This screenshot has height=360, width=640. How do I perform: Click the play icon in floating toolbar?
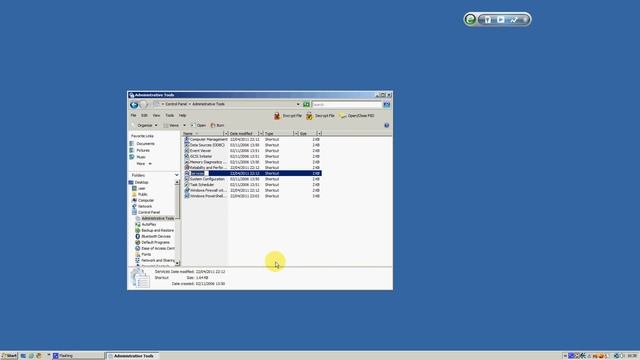tap(501, 19)
